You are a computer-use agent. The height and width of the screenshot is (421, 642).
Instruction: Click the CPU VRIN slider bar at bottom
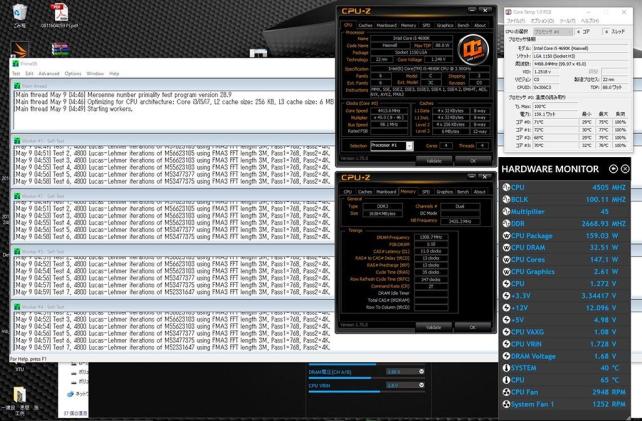pyautogui.click(x=366, y=392)
